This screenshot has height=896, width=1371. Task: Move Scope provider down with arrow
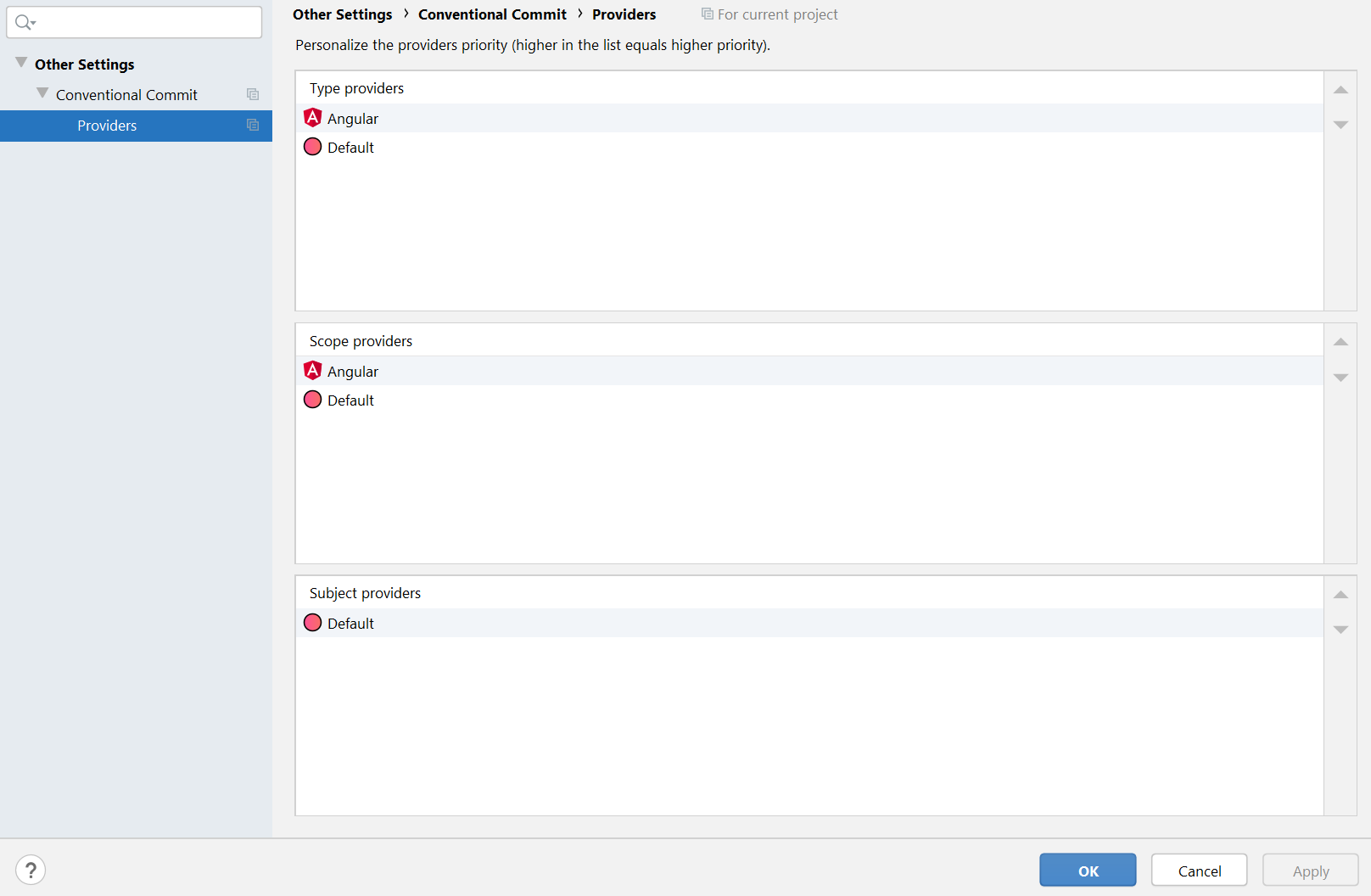[x=1340, y=378]
